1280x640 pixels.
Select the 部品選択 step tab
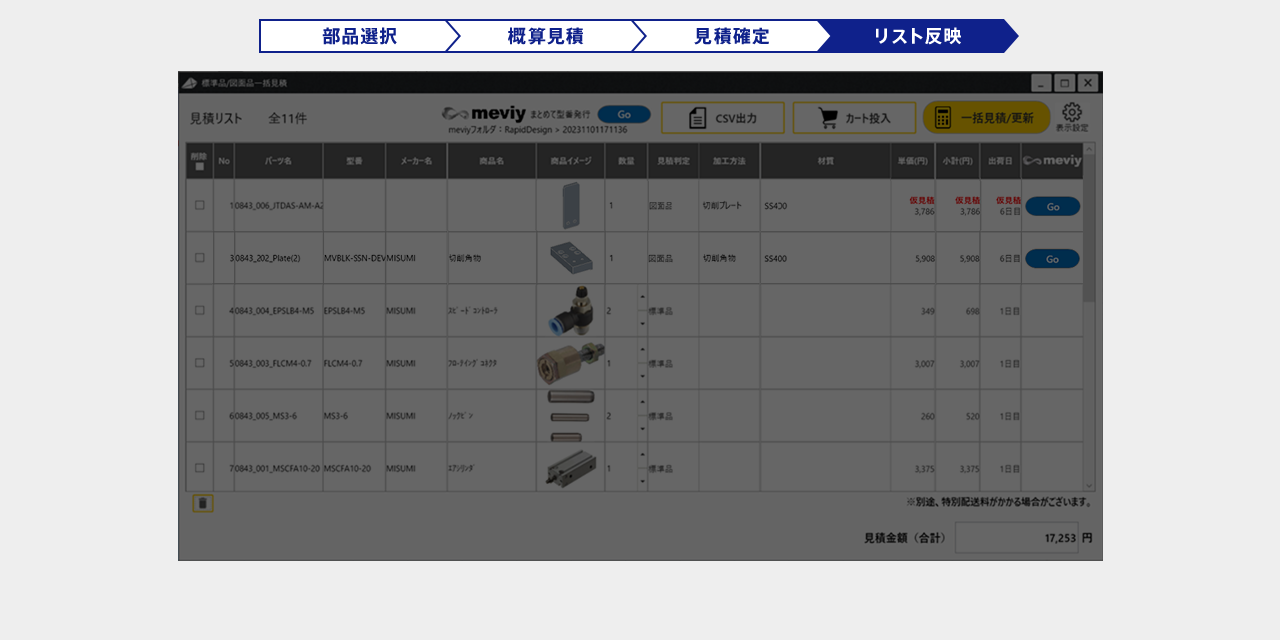click(354, 36)
